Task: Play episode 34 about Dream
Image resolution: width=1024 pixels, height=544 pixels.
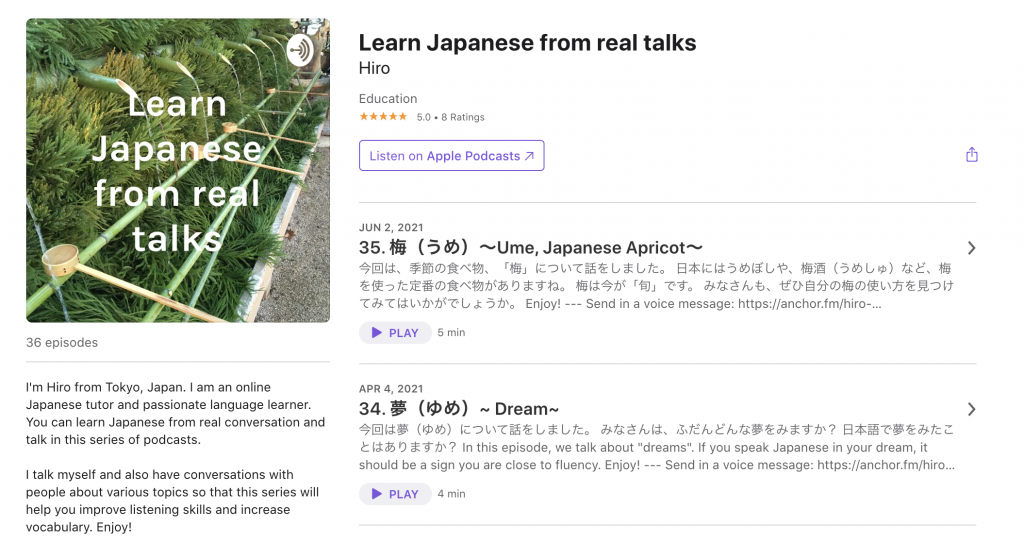Action: (x=395, y=494)
